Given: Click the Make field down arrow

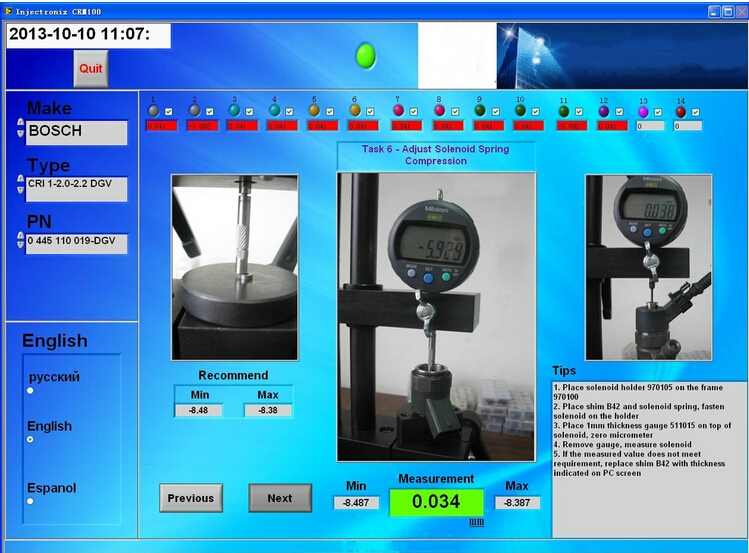Looking at the screenshot, I should coord(21,133).
